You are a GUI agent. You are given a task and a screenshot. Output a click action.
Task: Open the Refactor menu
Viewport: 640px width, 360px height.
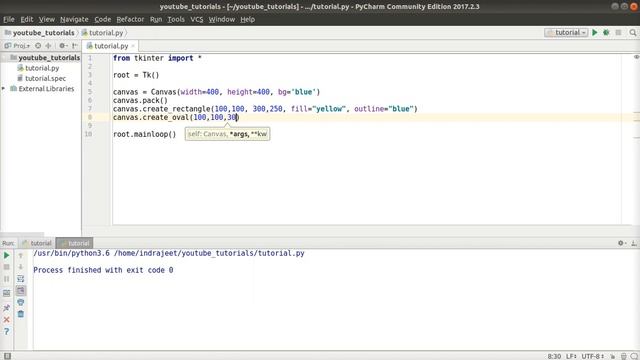click(x=130, y=19)
